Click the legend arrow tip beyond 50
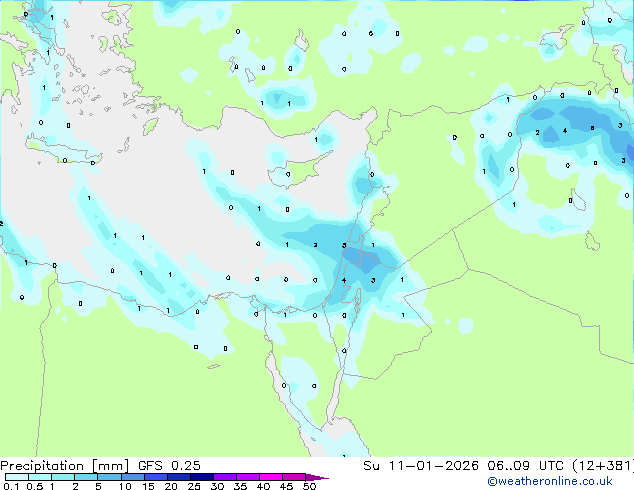The height and width of the screenshot is (490, 634). [x=318, y=478]
